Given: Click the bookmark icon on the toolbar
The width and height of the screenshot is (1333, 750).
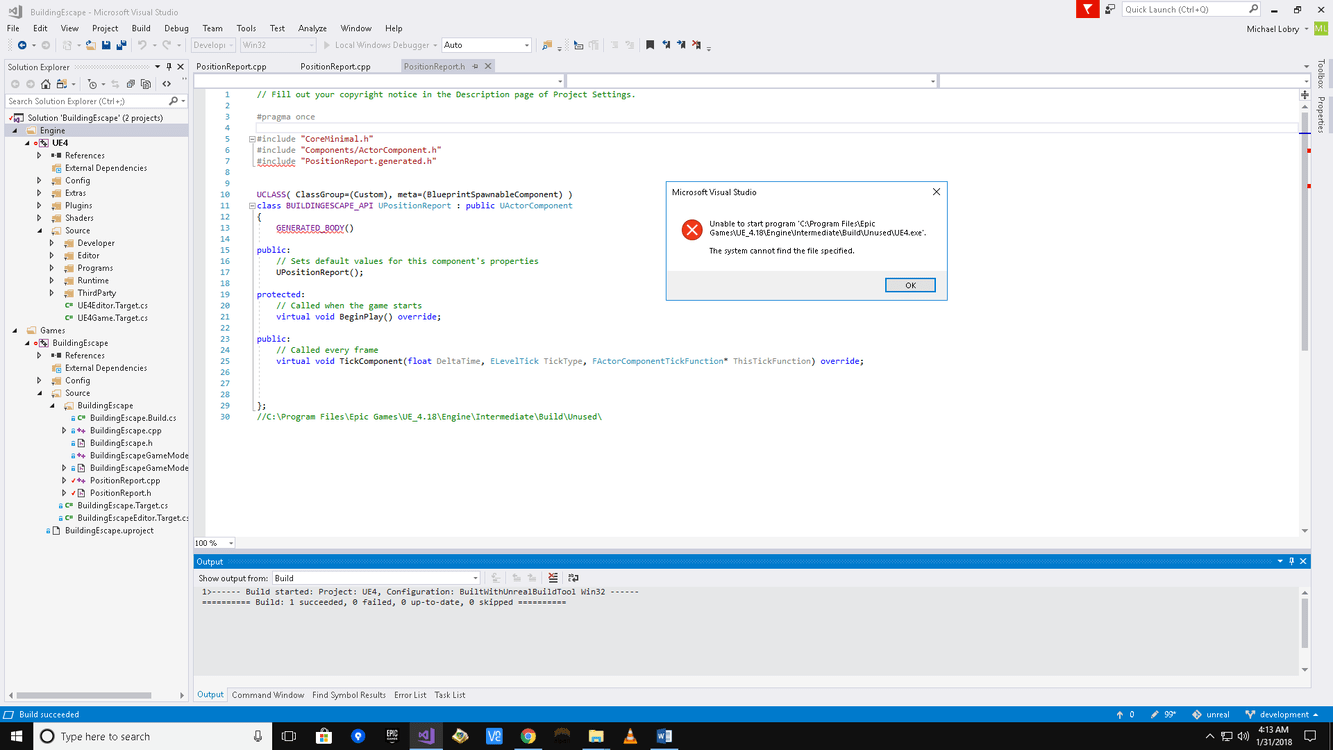Looking at the screenshot, I should point(650,44).
